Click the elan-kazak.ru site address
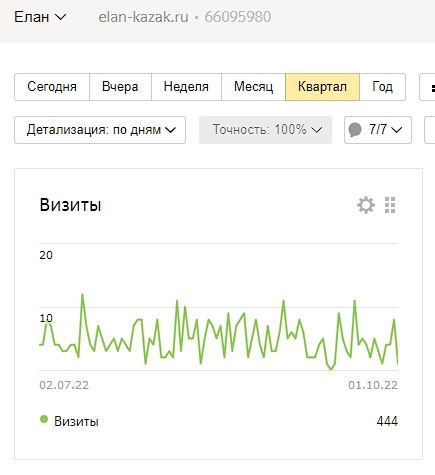Image resolution: width=435 pixels, height=475 pixels. pyautogui.click(x=143, y=17)
